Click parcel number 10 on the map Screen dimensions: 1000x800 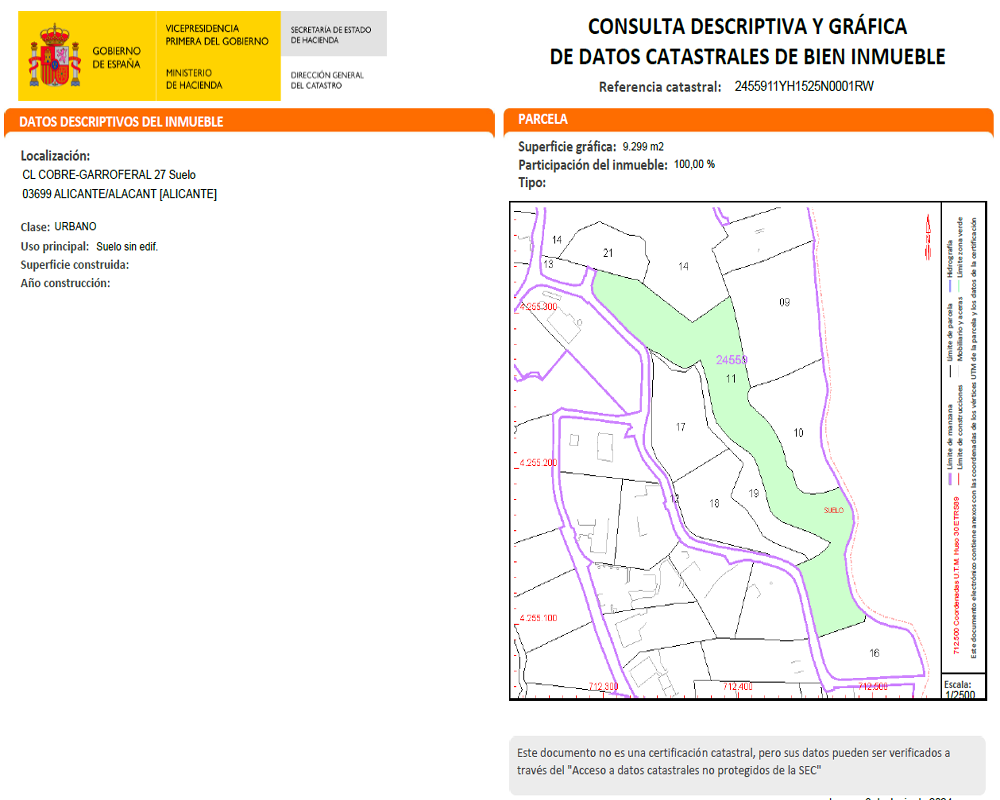[798, 433]
